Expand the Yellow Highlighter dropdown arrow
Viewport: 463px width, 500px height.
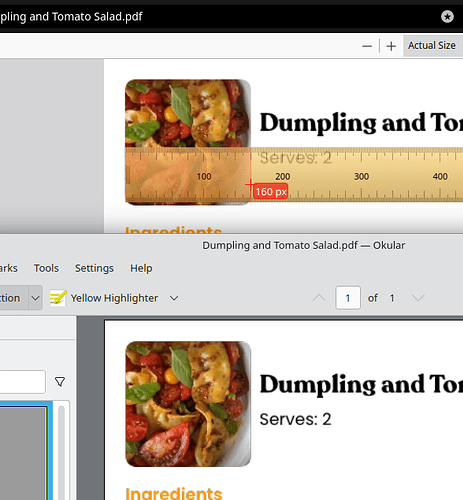click(x=174, y=298)
